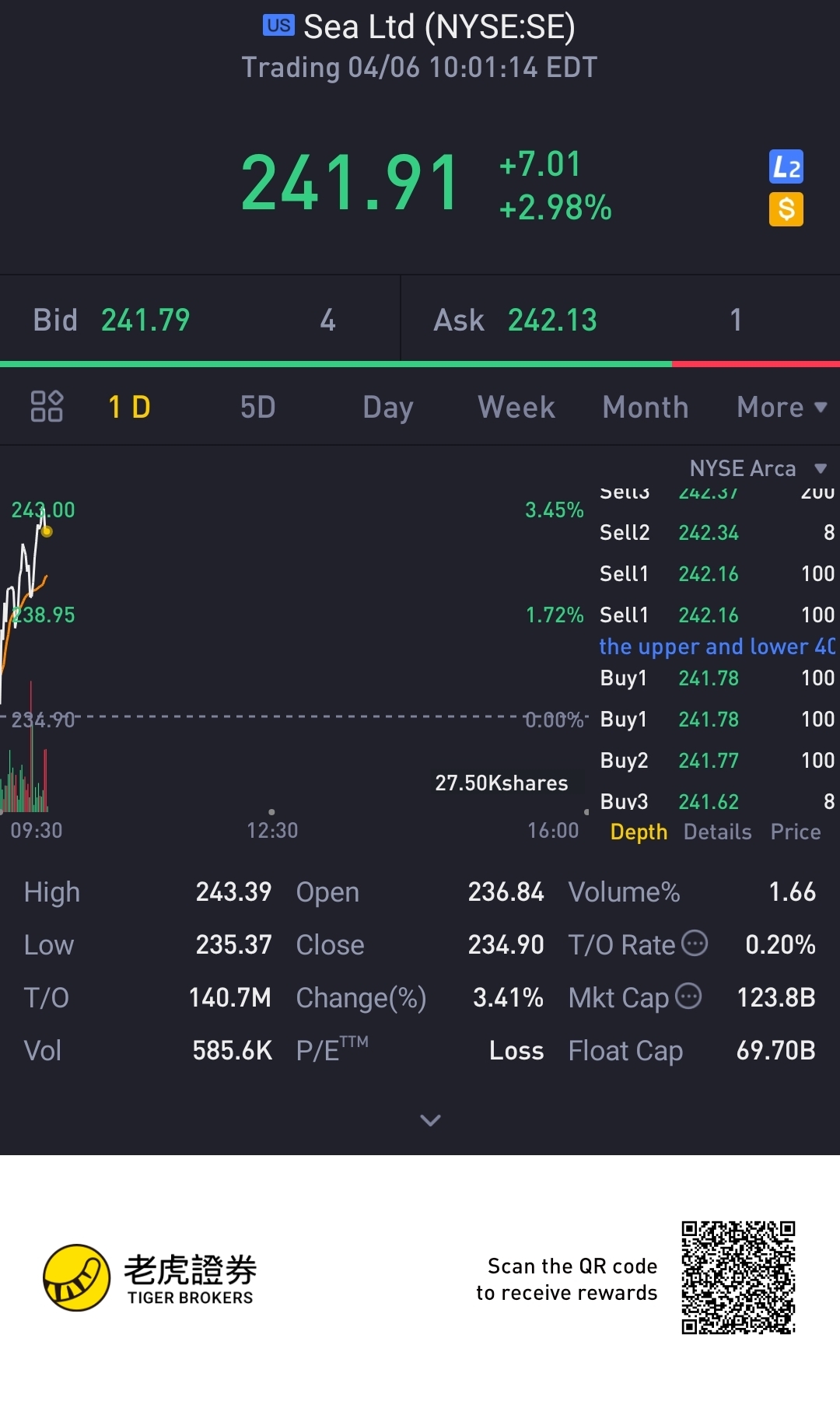Switch to the Week chart tab
Image resolution: width=840 pixels, height=1401 pixels.
(x=516, y=407)
